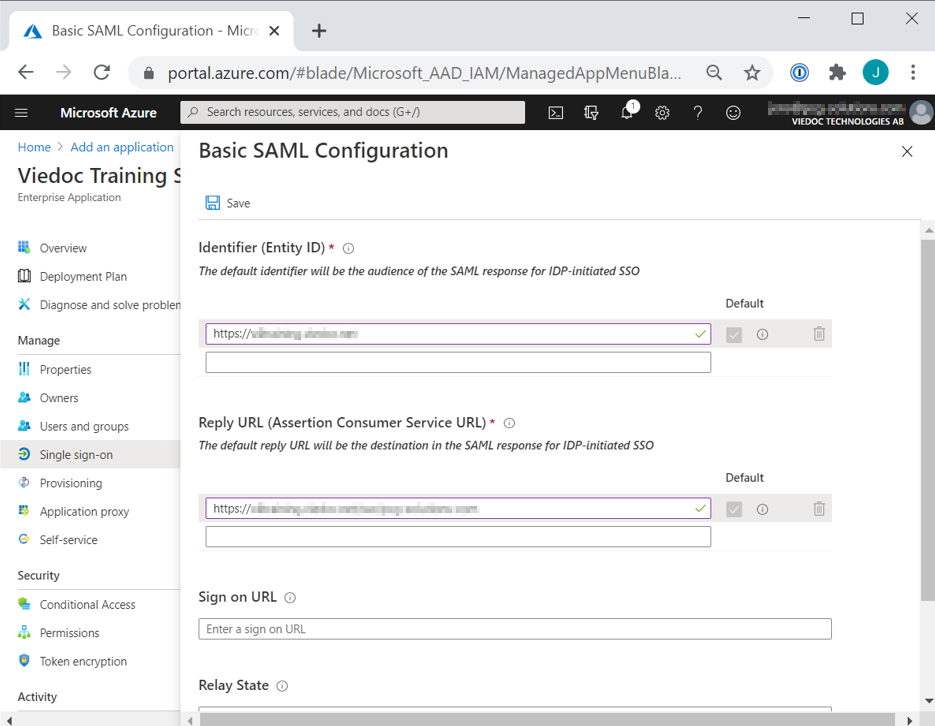Open portal settings gear icon

[662, 113]
